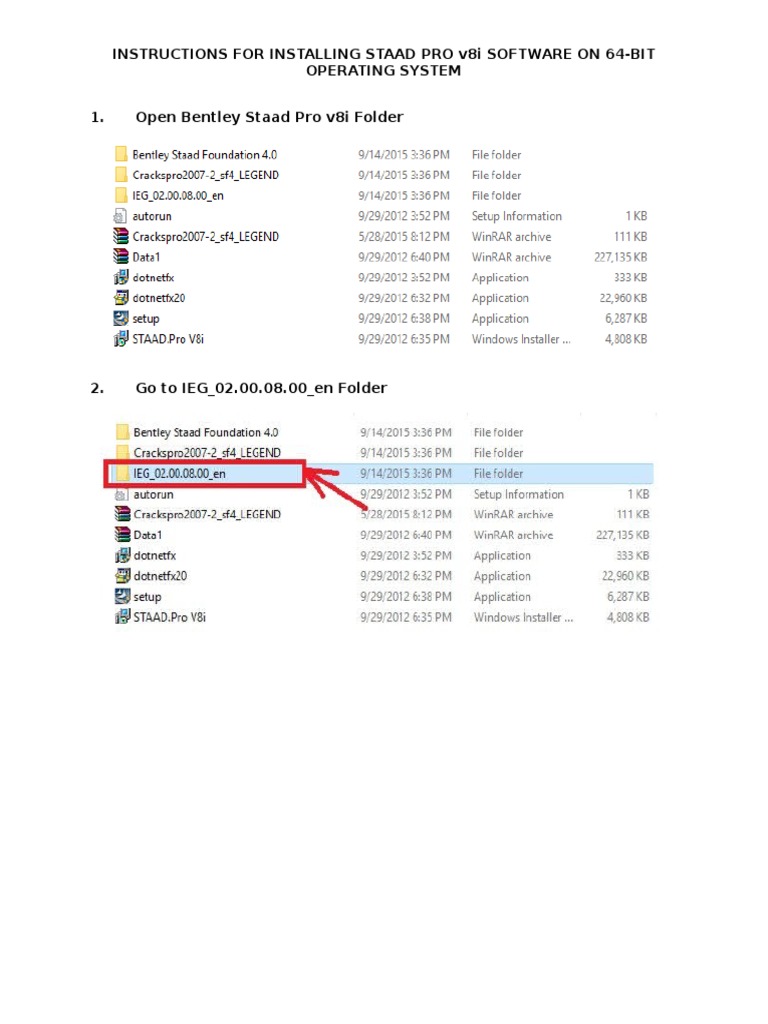
Task: Select the "autorun" file name in step 1 list
Action: coord(152,216)
